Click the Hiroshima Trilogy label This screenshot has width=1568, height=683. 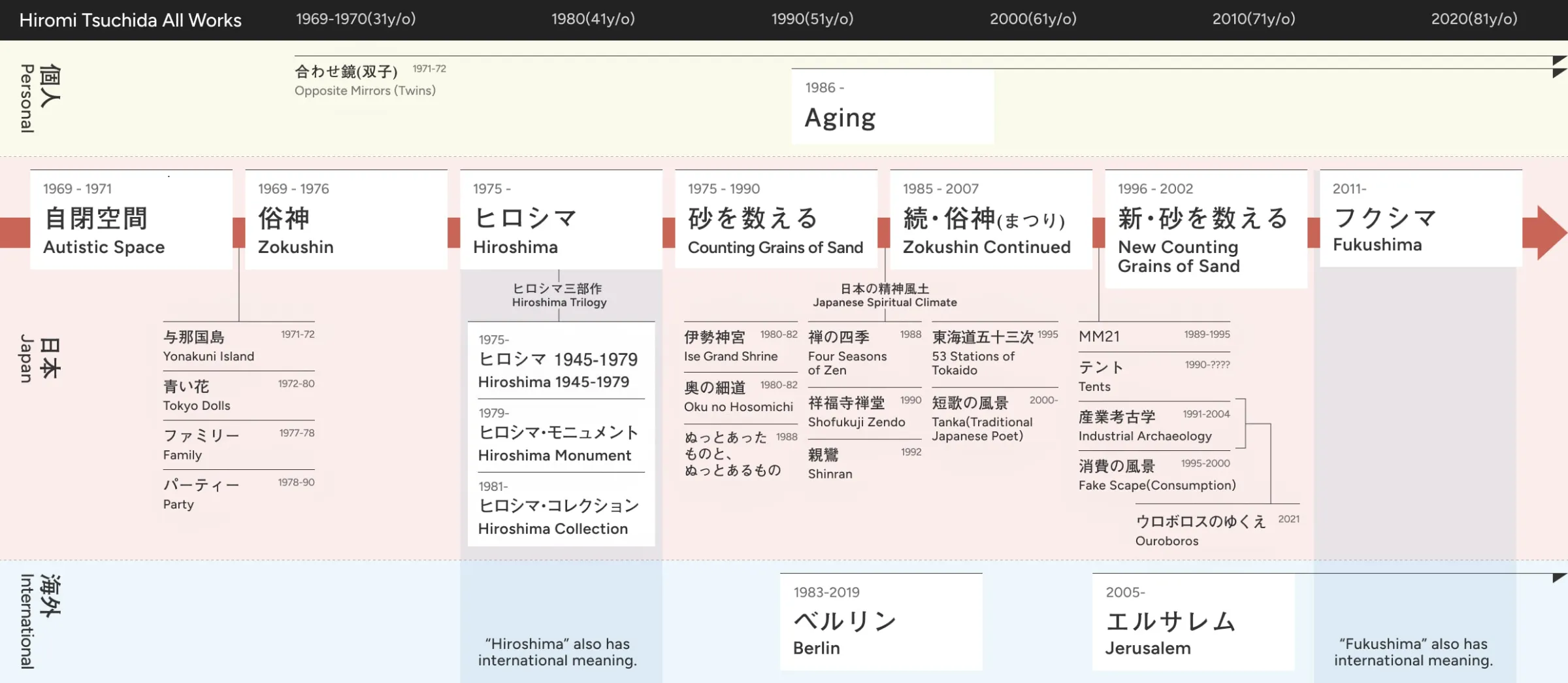click(x=559, y=295)
